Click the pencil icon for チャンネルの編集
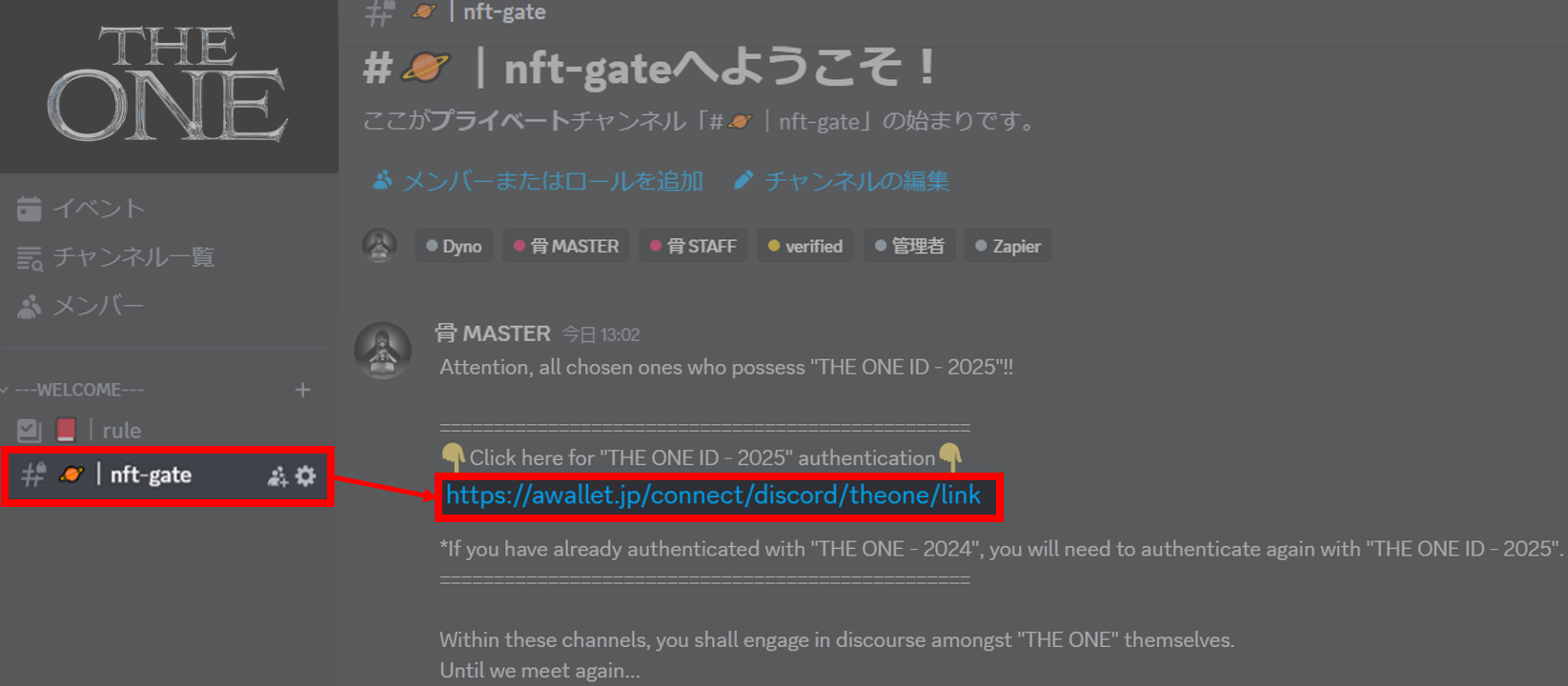1568x686 pixels. click(743, 180)
